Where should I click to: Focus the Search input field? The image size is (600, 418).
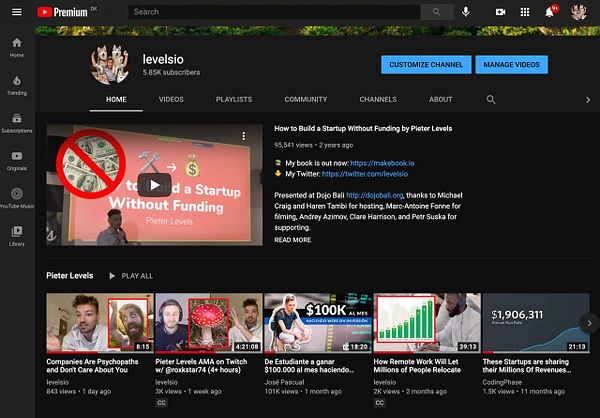[274, 12]
